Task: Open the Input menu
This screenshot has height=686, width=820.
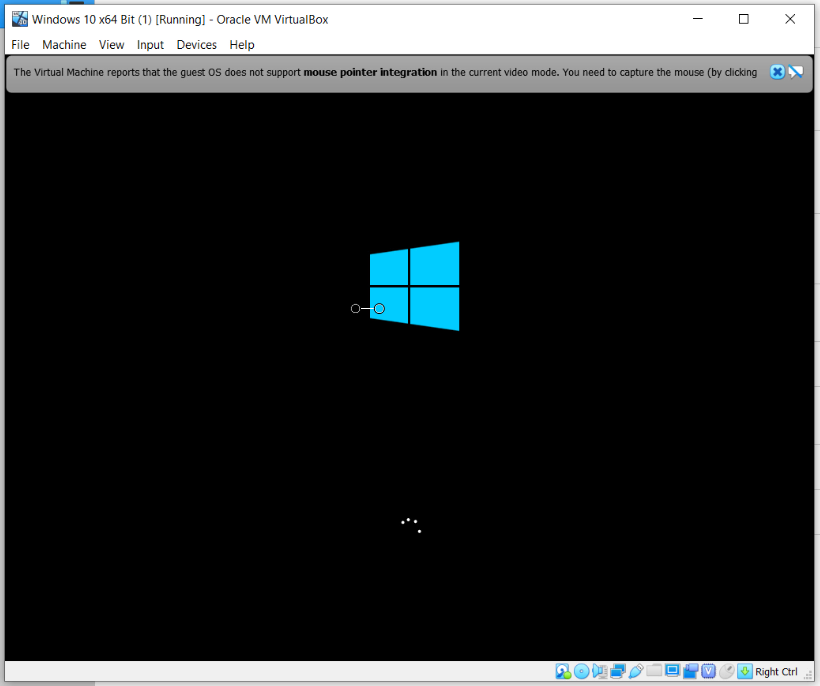Action: coord(150,45)
